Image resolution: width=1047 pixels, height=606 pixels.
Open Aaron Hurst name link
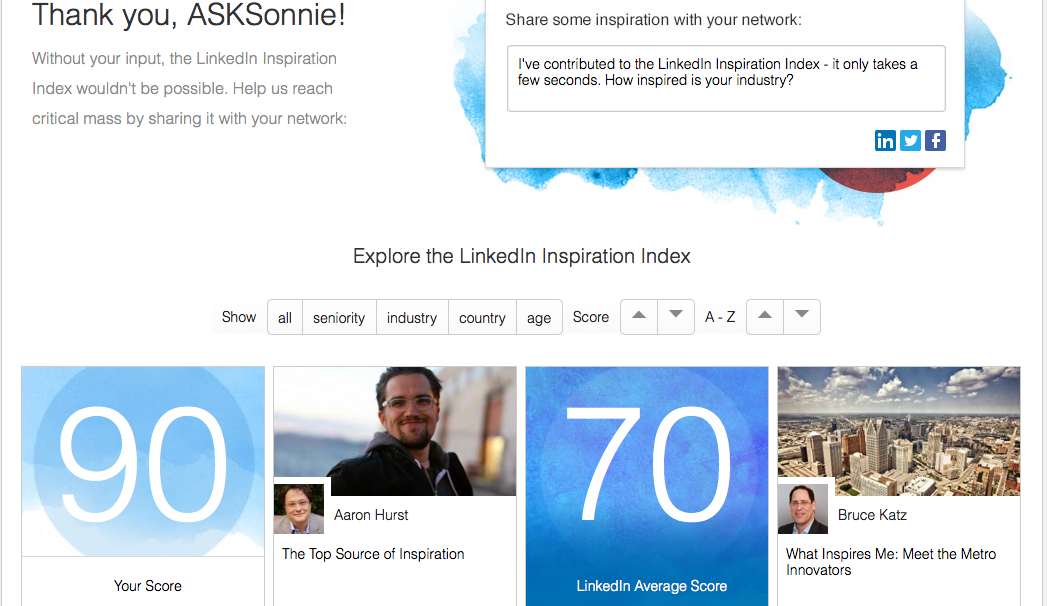pos(371,515)
